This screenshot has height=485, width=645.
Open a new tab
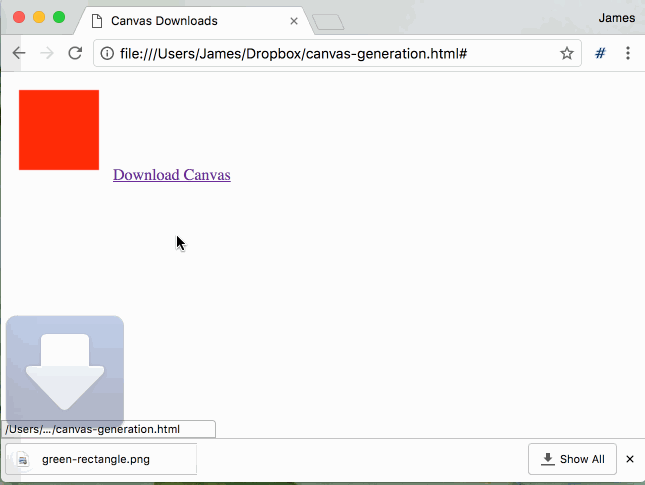tap(328, 22)
